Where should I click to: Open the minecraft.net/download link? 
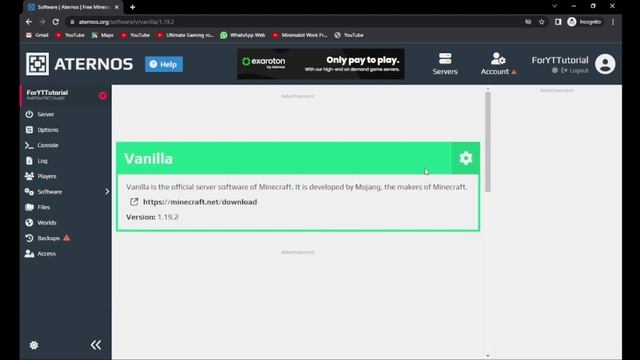(x=200, y=202)
